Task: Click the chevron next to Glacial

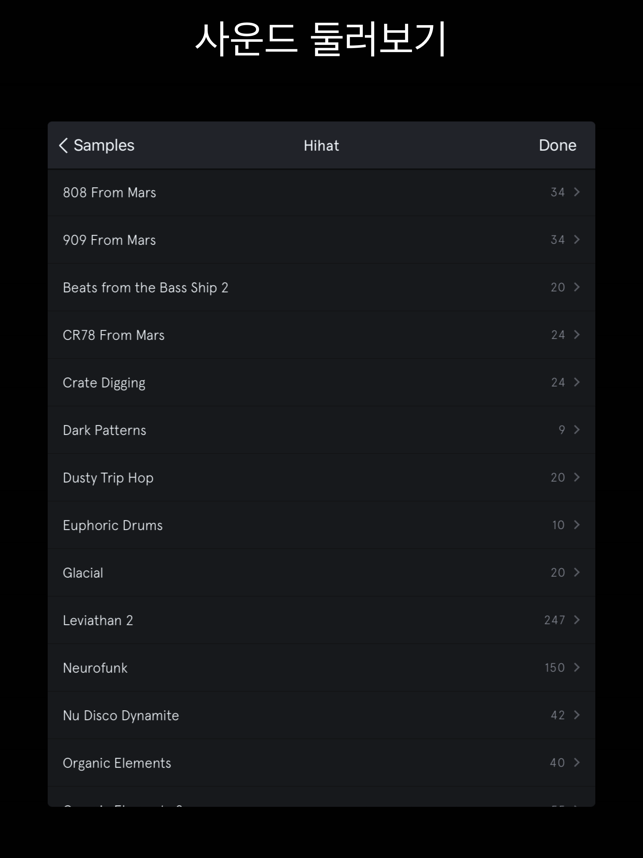Action: 576,572
